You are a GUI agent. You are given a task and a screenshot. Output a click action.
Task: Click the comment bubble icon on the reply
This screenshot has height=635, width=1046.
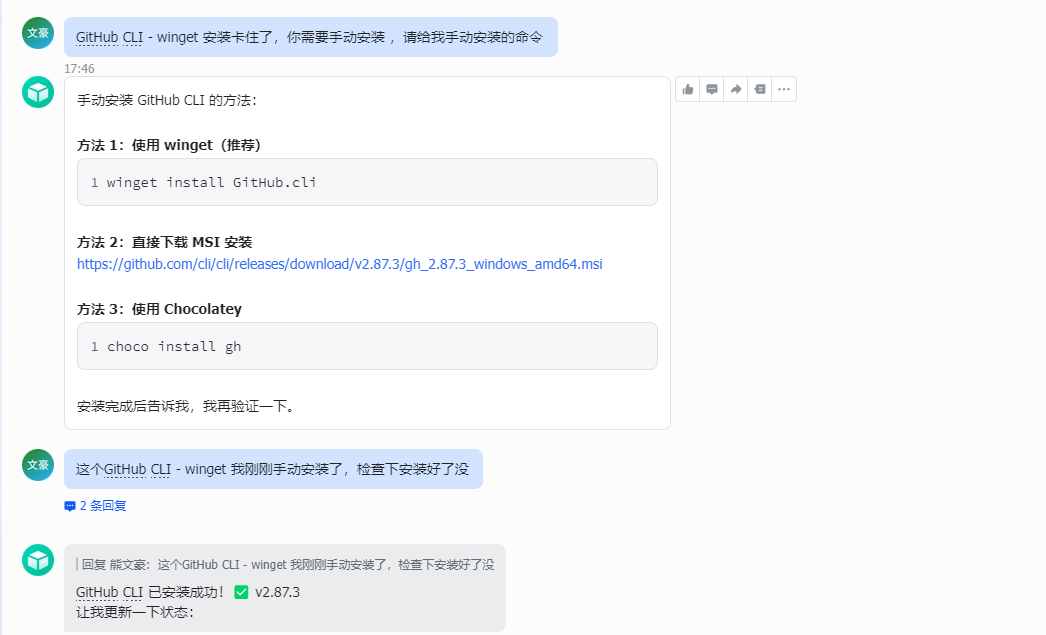click(x=712, y=89)
